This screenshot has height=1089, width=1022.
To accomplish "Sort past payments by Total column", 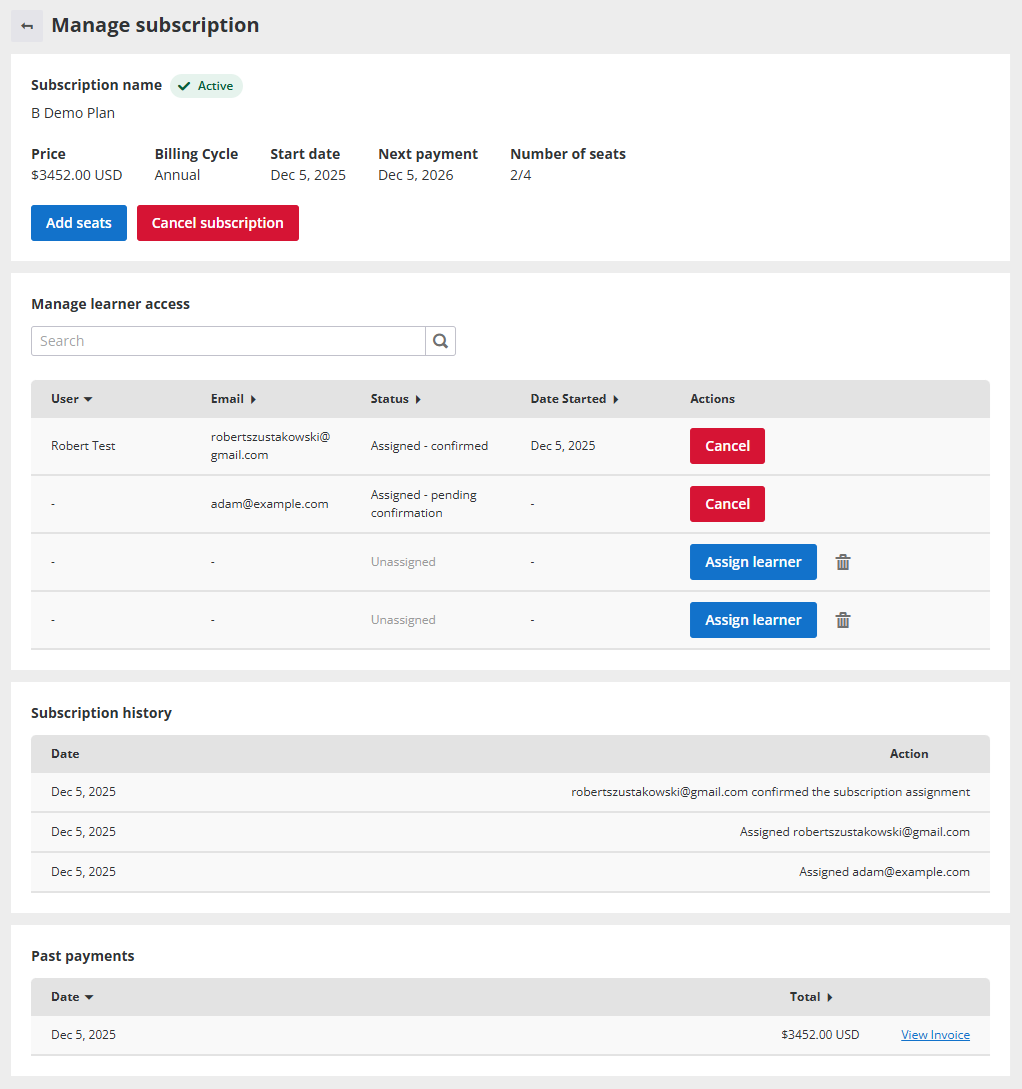I will [x=811, y=997].
